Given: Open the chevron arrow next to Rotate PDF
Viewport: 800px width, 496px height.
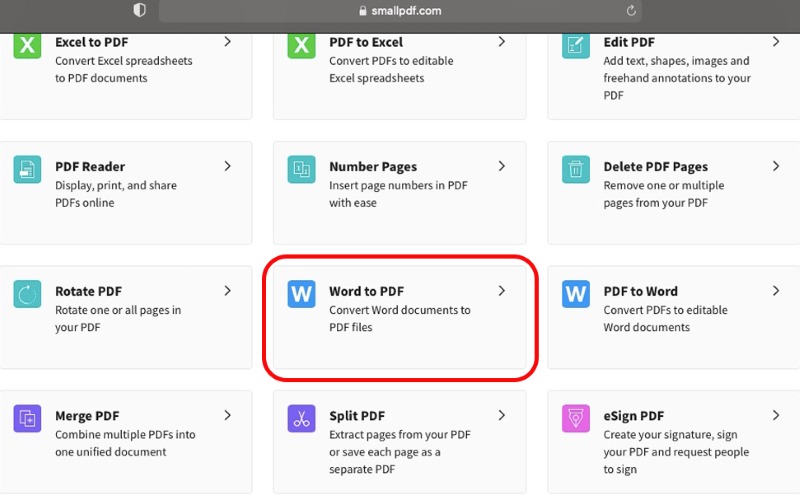Looking at the screenshot, I should (x=228, y=291).
